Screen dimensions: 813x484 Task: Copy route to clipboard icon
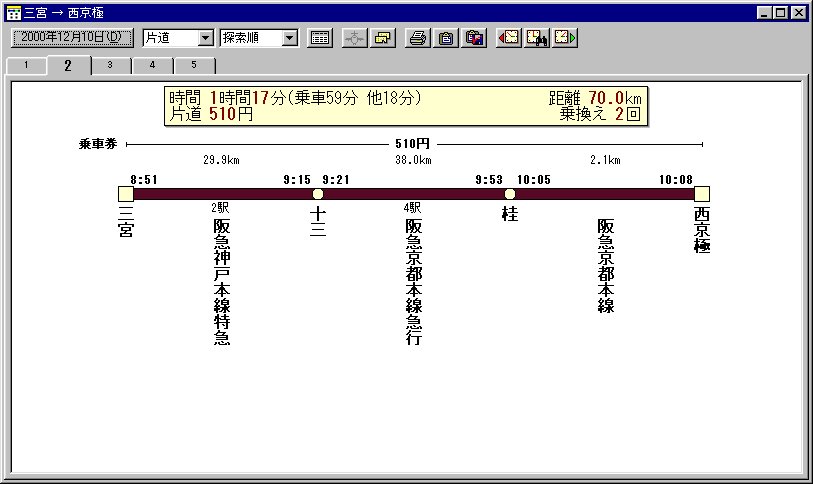(x=446, y=38)
